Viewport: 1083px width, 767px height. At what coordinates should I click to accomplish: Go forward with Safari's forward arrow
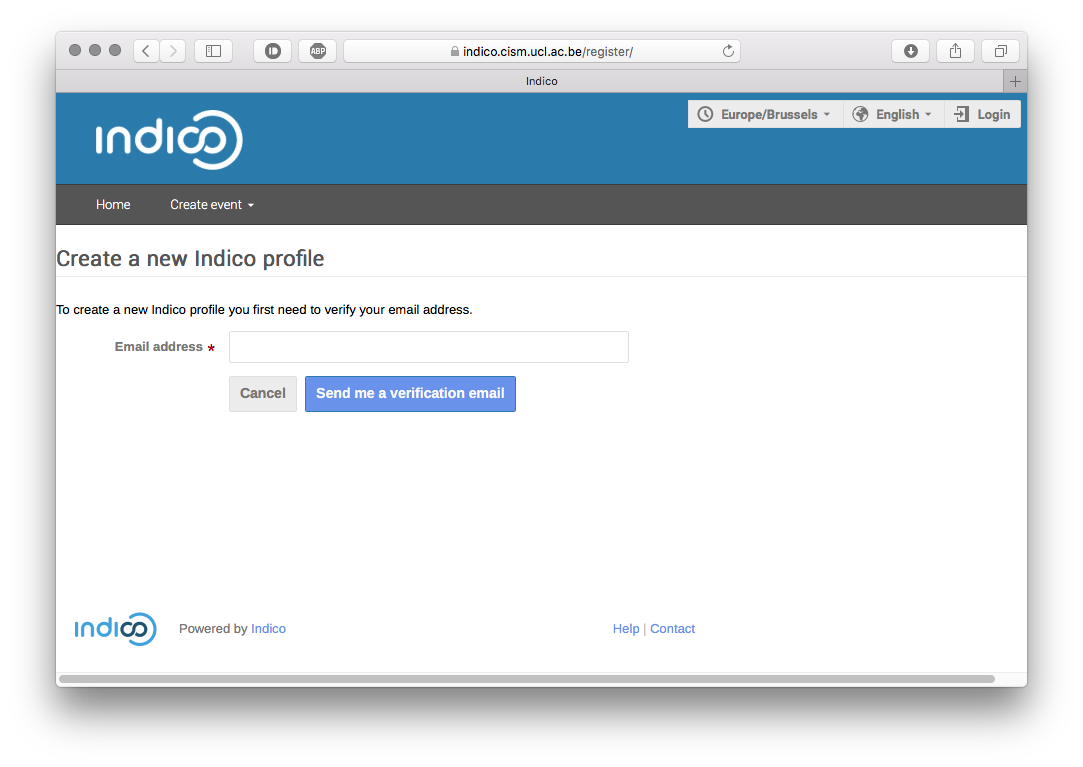[173, 51]
